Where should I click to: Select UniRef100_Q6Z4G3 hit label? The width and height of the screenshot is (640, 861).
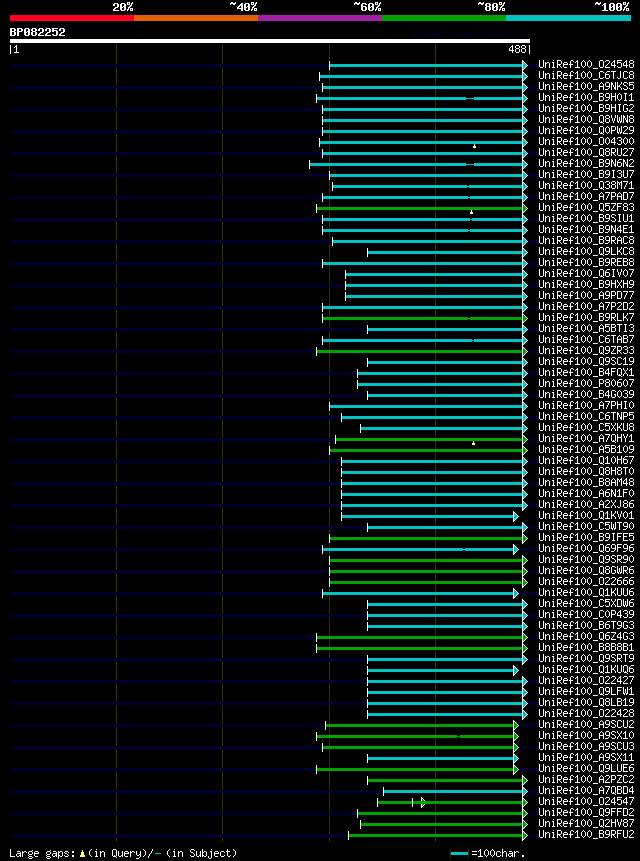[x=586, y=636]
